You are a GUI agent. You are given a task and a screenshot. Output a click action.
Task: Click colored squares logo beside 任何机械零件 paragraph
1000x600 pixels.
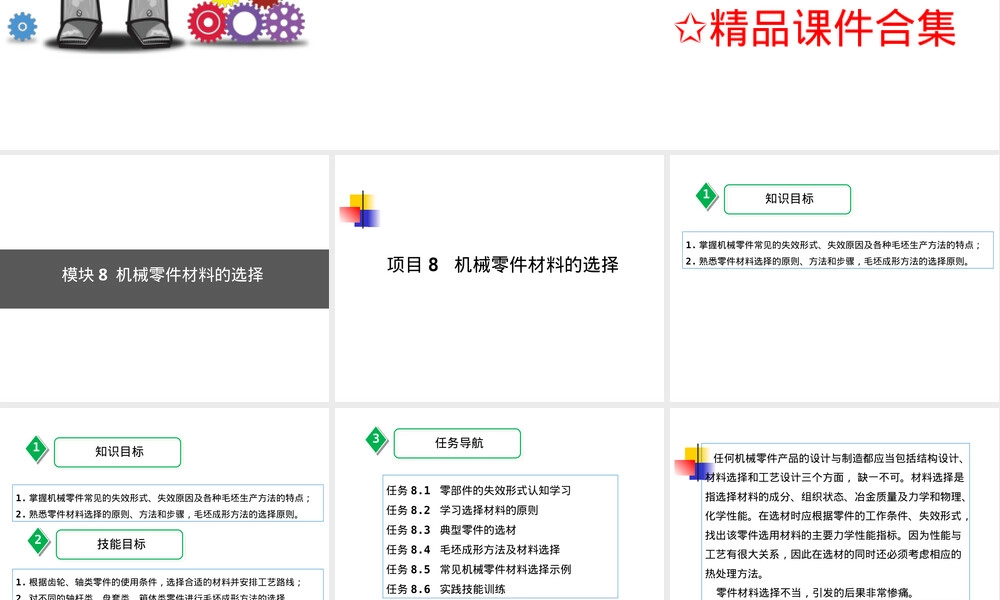694,463
